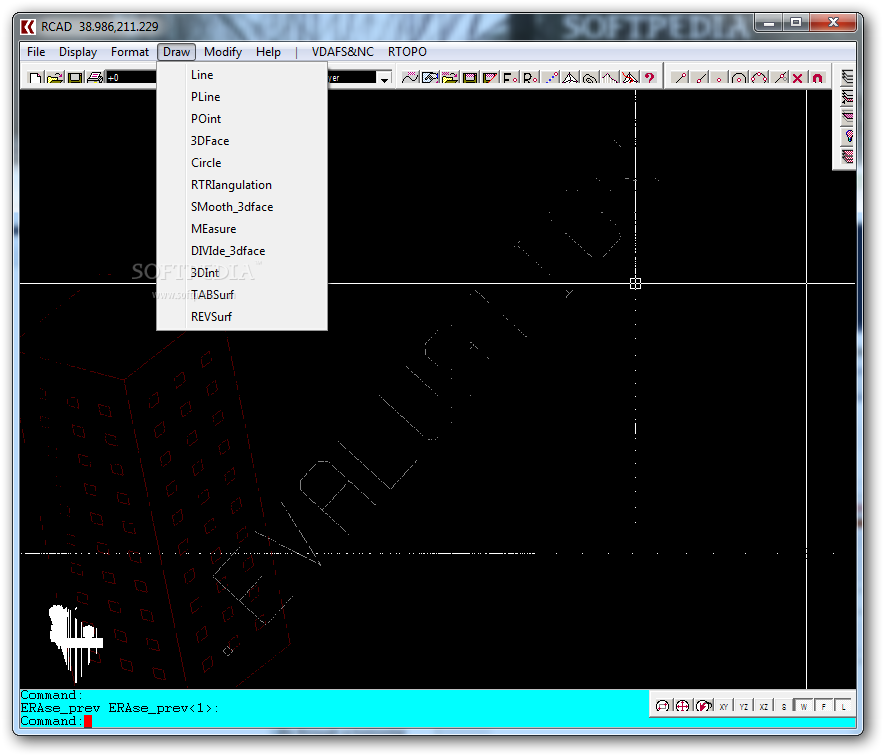The height and width of the screenshot is (756, 884).
Task: Click the Command prompt input line
Action: point(334,721)
